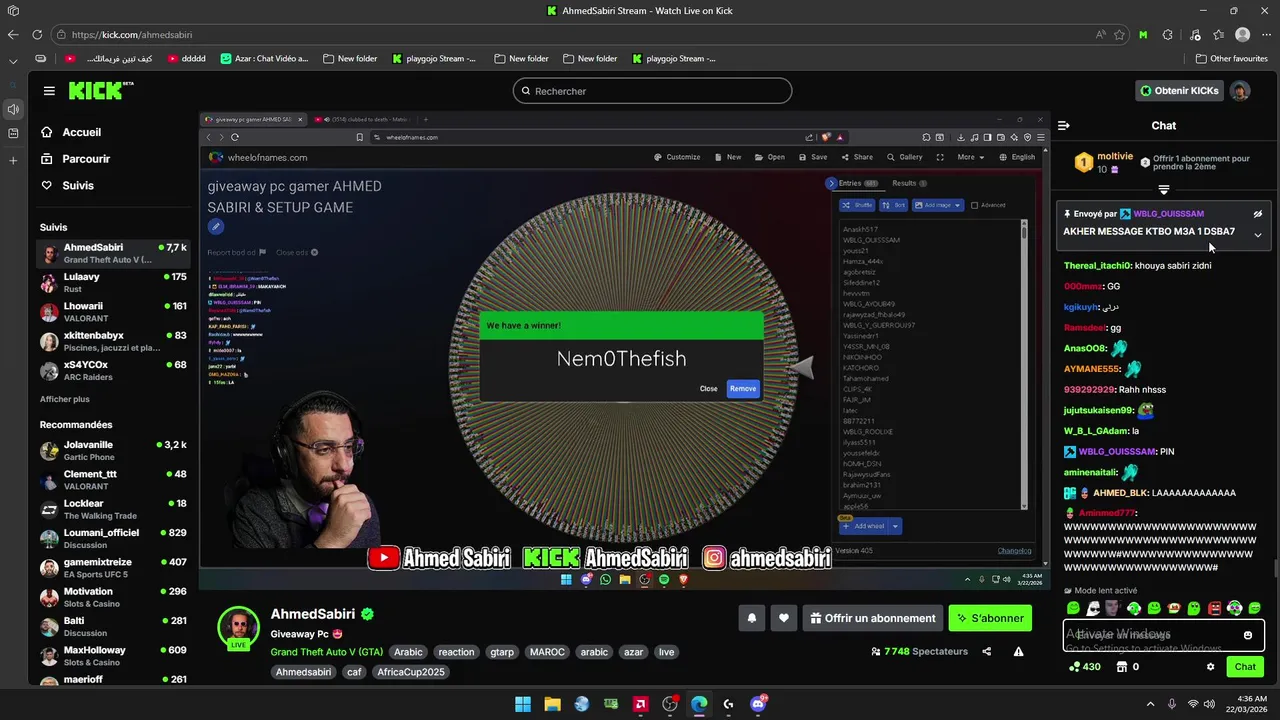Share the stream with share icon
The height and width of the screenshot is (720, 1280).
coord(987,652)
